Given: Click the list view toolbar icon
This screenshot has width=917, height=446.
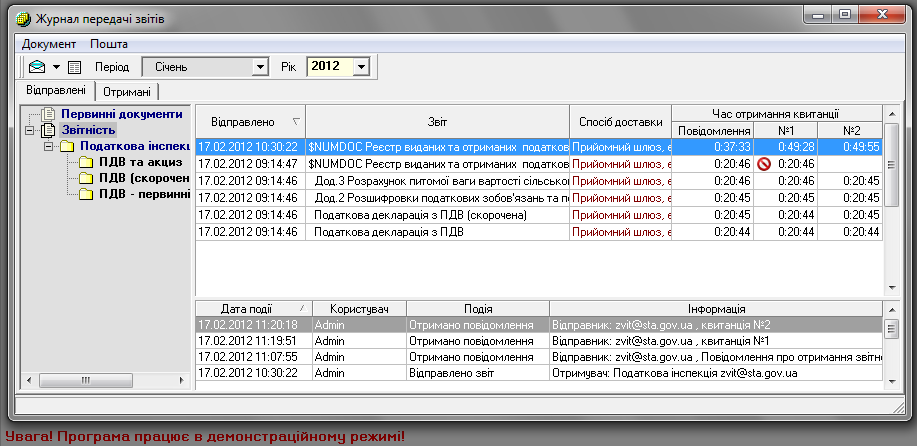Looking at the screenshot, I should tap(75, 67).
